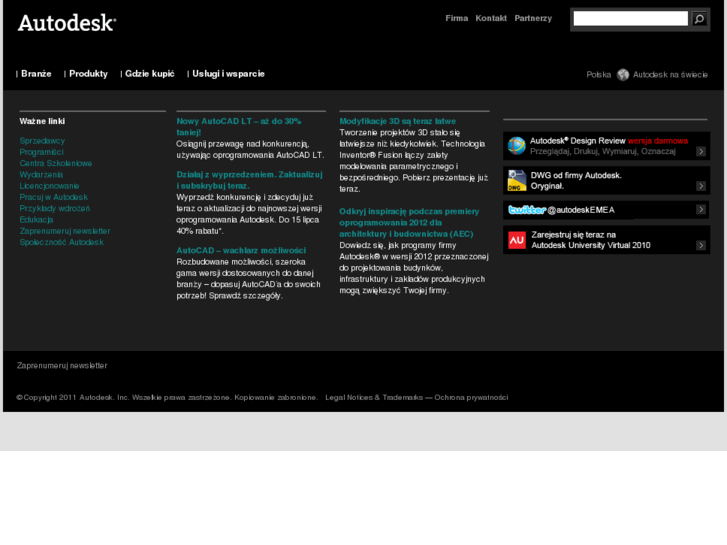
Task: Open Legal Notices & Trademarks link
Action: (374, 398)
